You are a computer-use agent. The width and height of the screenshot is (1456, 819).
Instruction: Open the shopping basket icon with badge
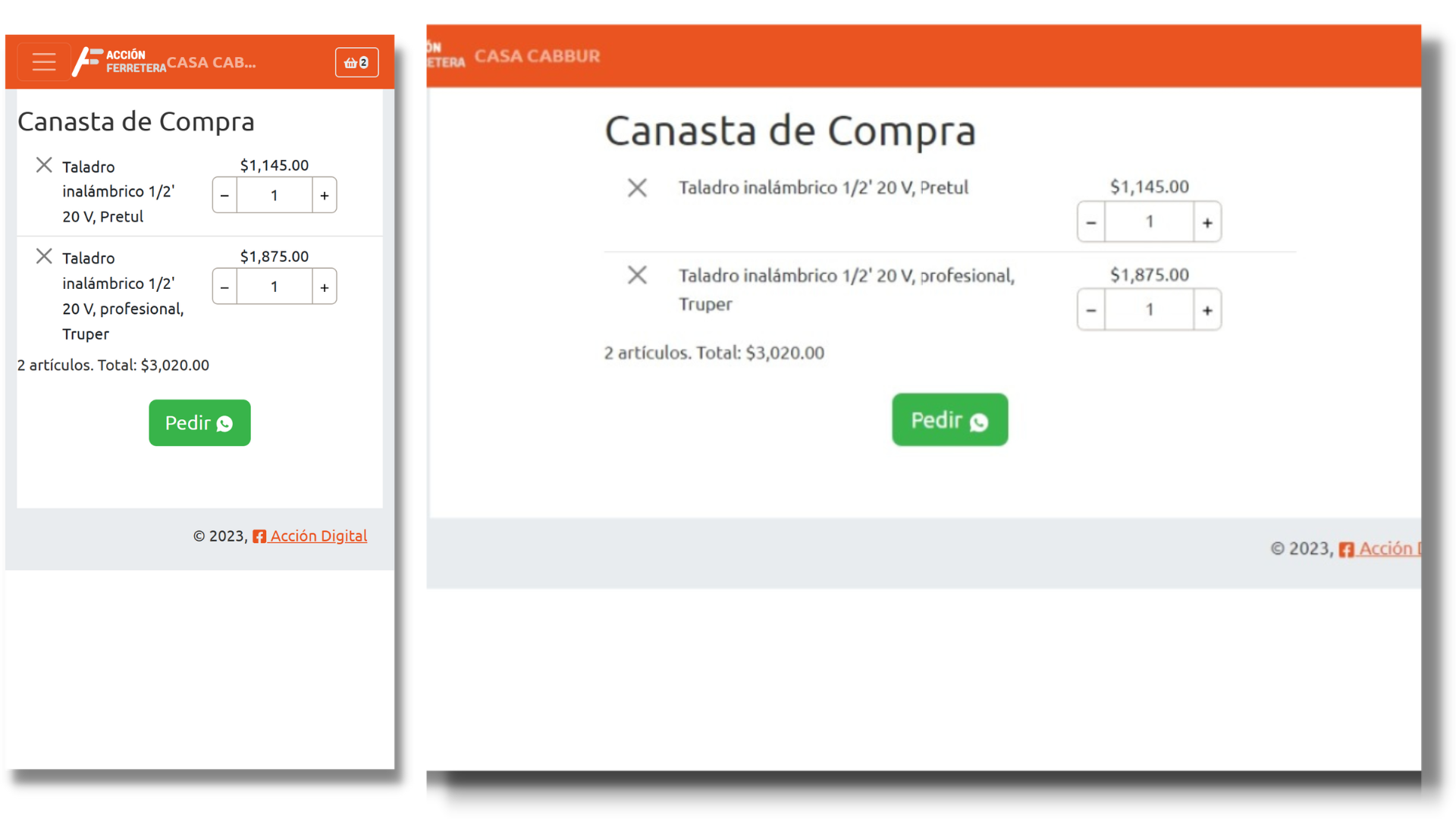tap(356, 62)
